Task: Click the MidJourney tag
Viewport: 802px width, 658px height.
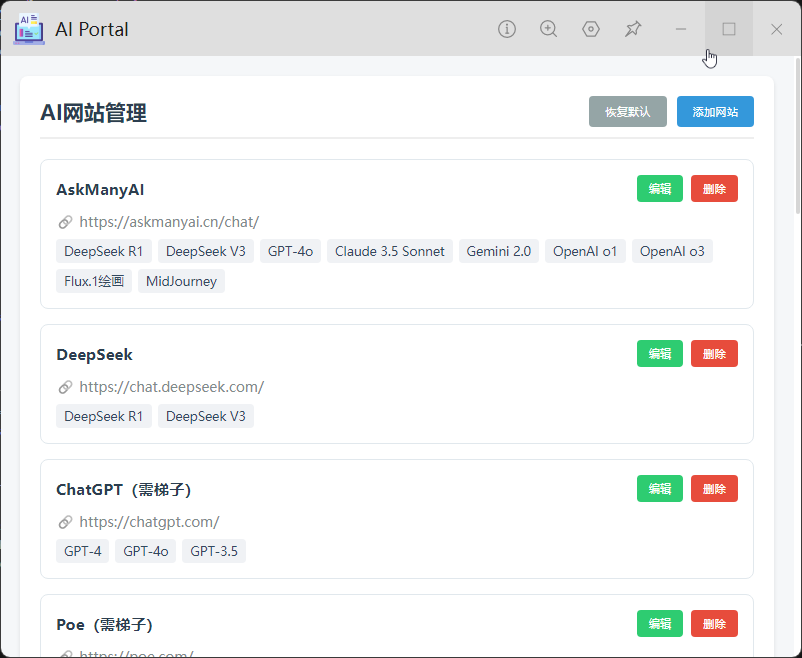Action: pyautogui.click(x=181, y=281)
